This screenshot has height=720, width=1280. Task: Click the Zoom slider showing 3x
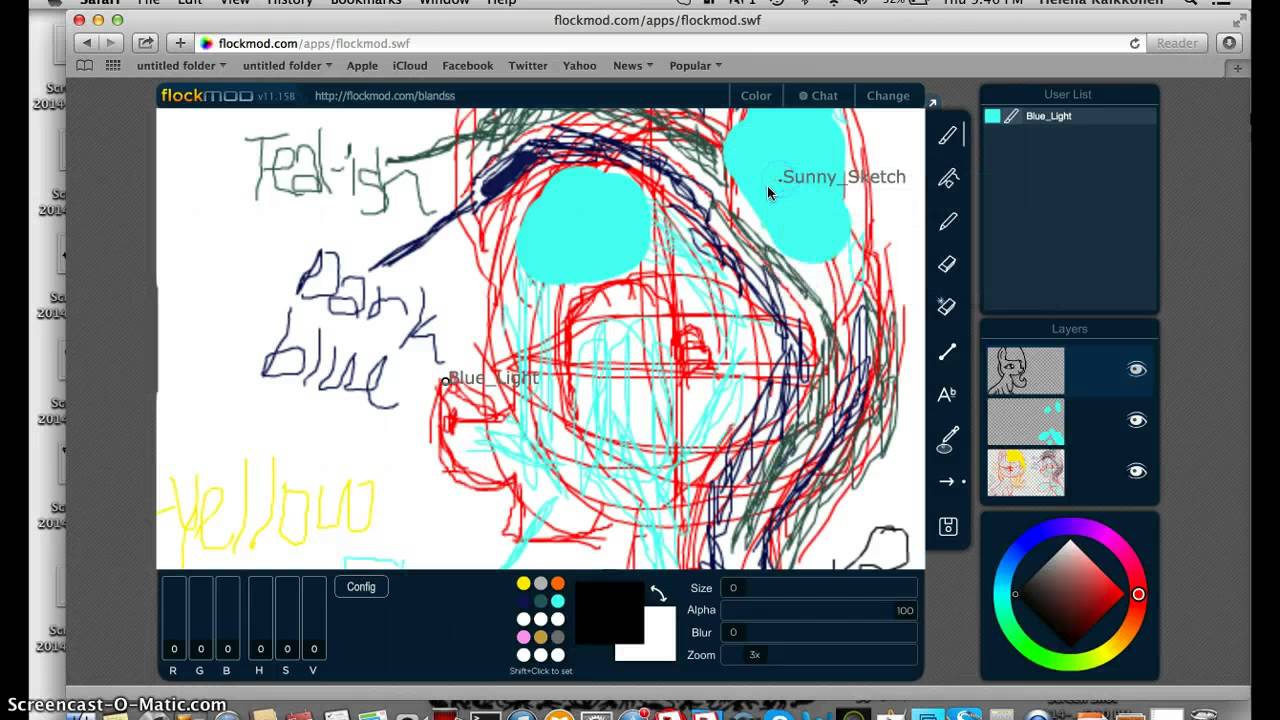820,655
